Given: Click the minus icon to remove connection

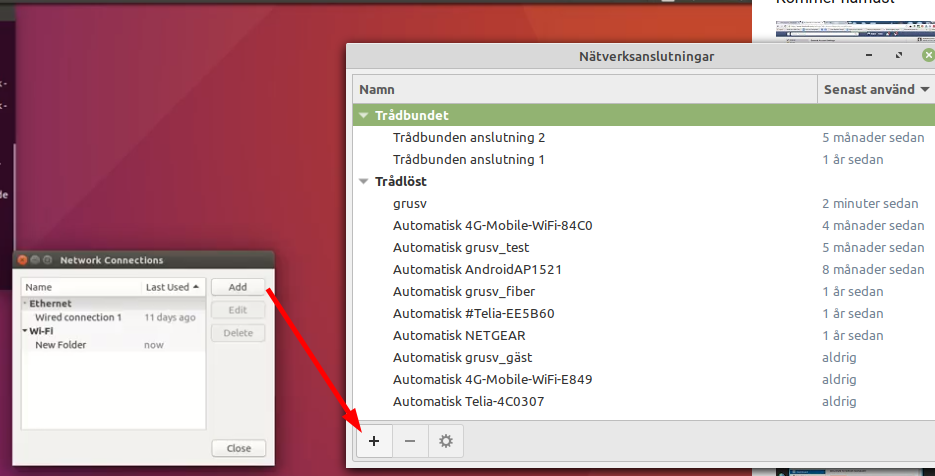Looking at the screenshot, I should click(410, 441).
